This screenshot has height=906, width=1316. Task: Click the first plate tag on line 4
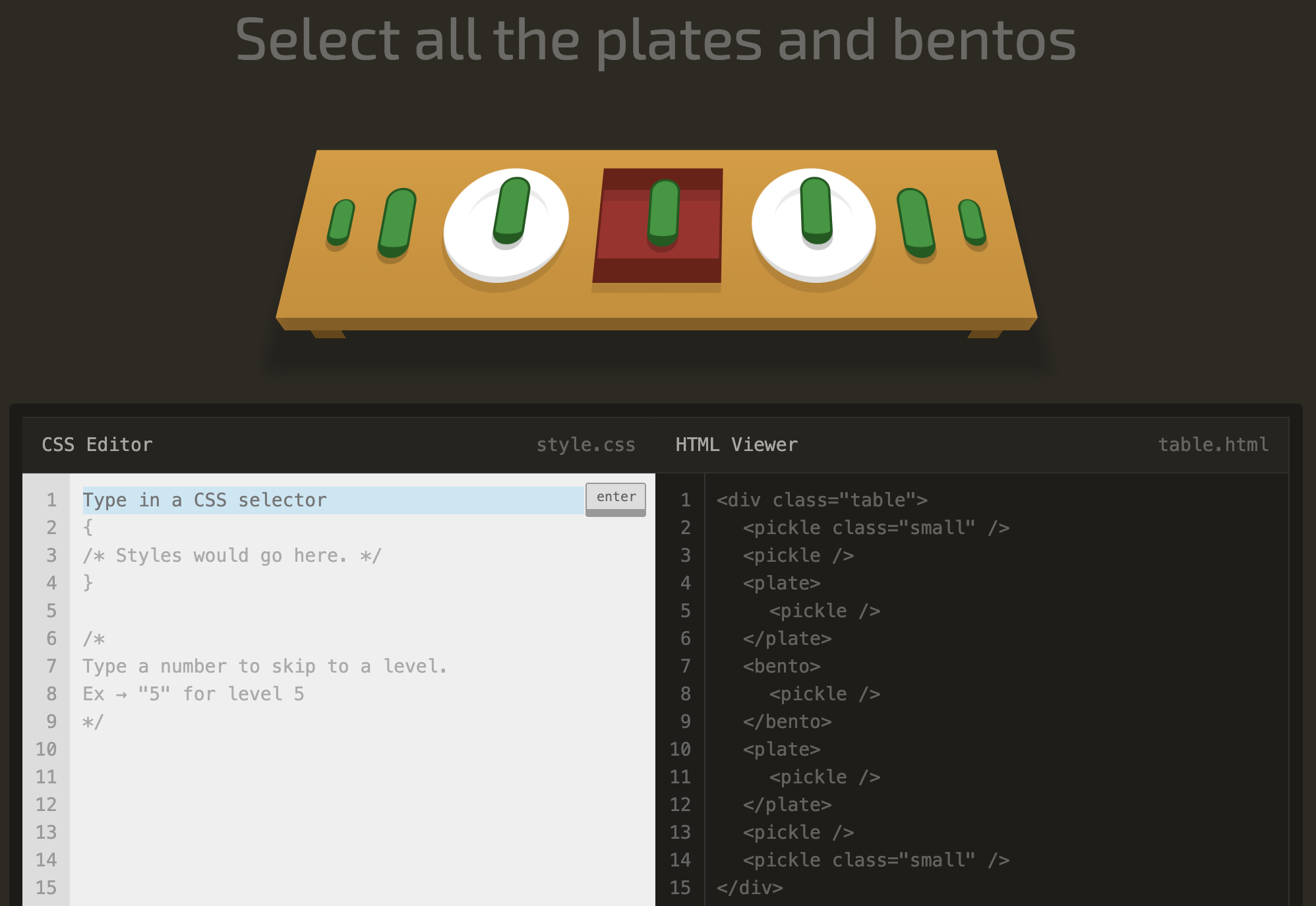[781, 583]
